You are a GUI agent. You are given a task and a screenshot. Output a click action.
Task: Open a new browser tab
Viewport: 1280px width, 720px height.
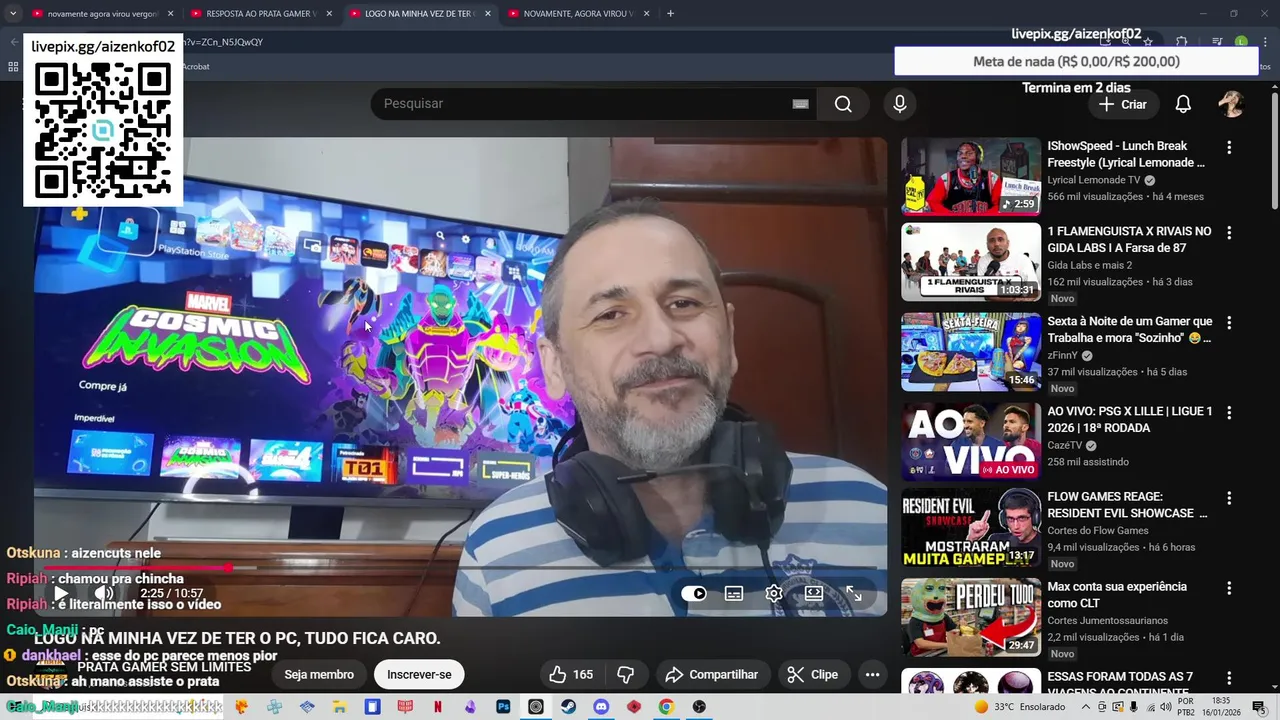[x=670, y=14]
